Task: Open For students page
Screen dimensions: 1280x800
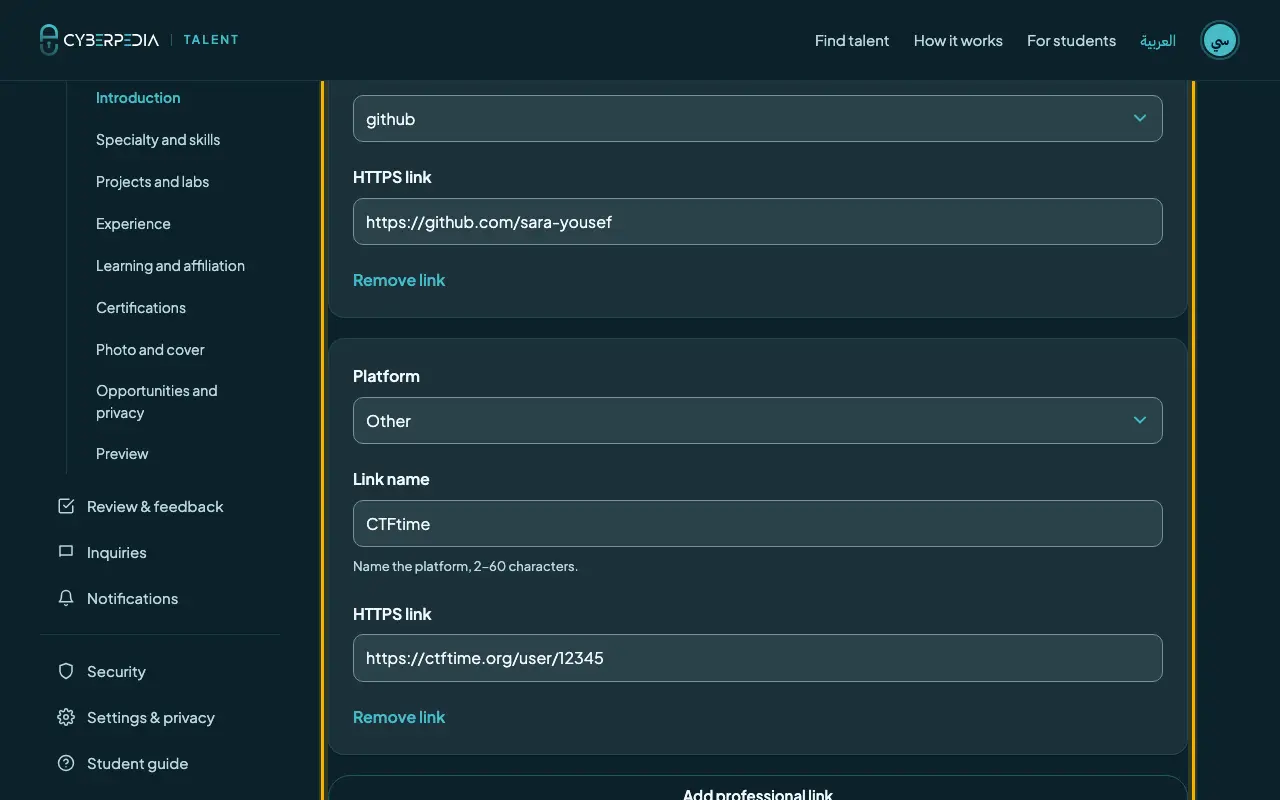Action: 1071,41
